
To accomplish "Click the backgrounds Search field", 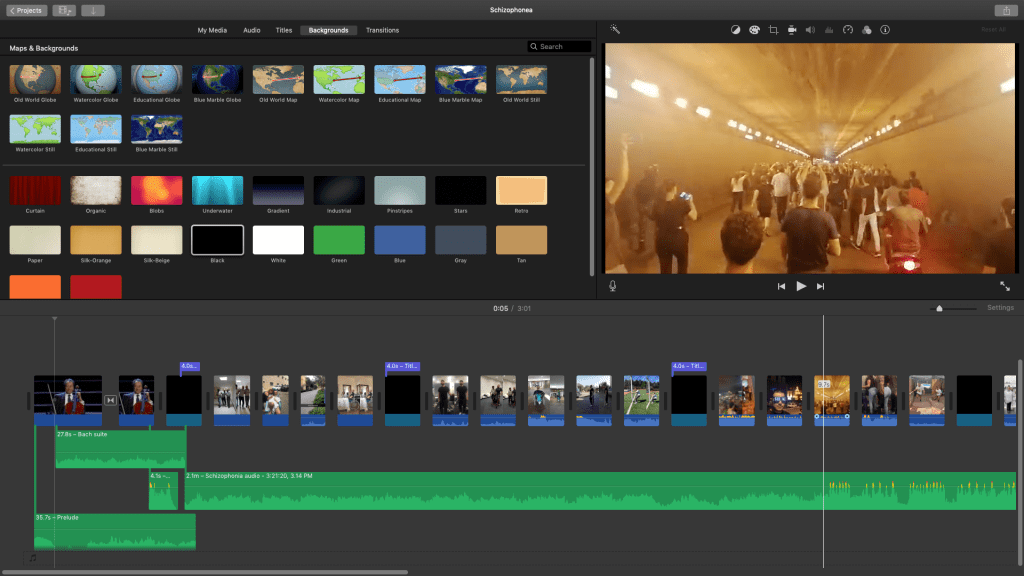I will coord(560,47).
